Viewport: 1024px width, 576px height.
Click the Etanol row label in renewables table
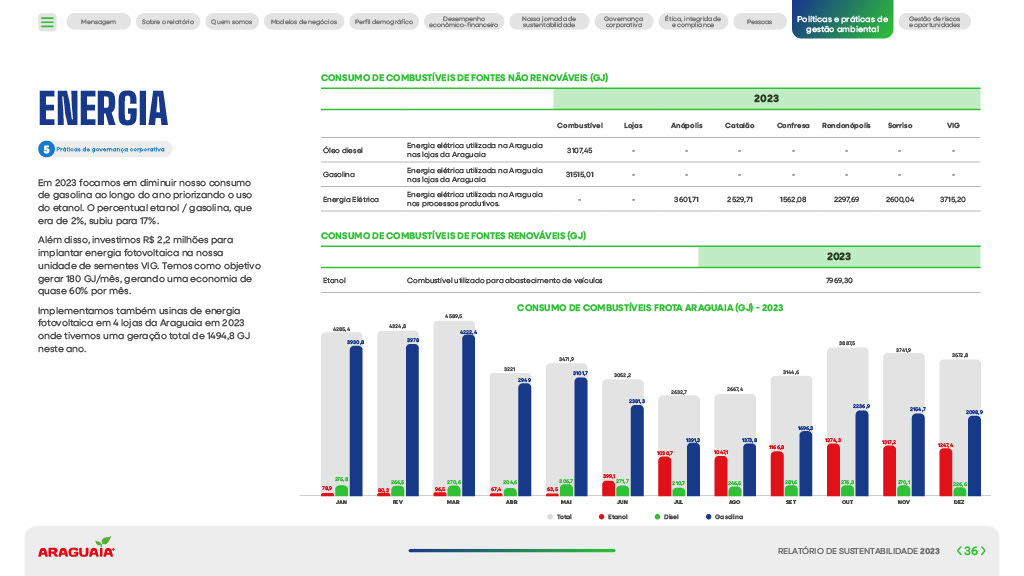tap(334, 280)
